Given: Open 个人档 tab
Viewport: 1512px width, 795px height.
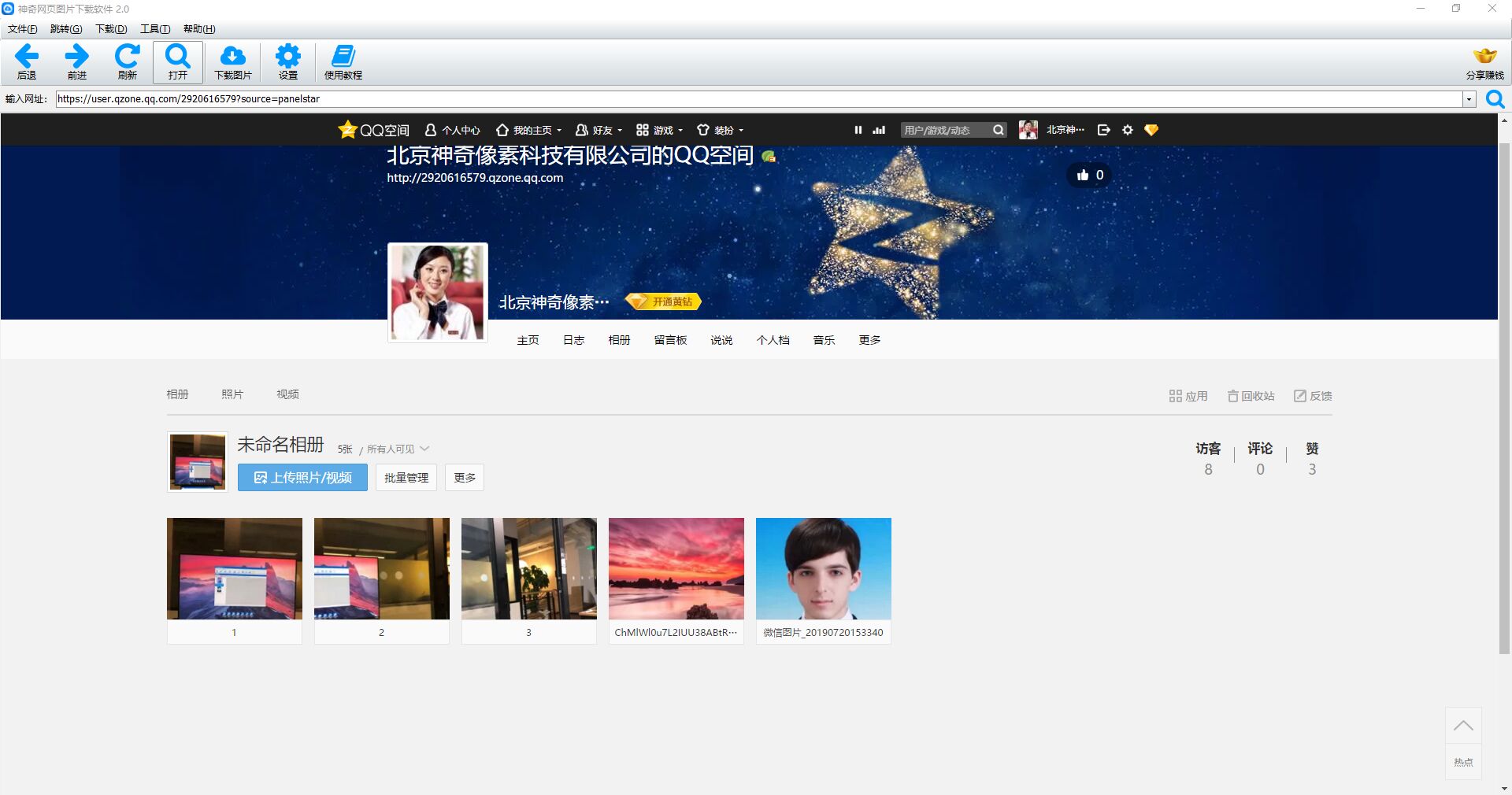Looking at the screenshot, I should tap(773, 340).
